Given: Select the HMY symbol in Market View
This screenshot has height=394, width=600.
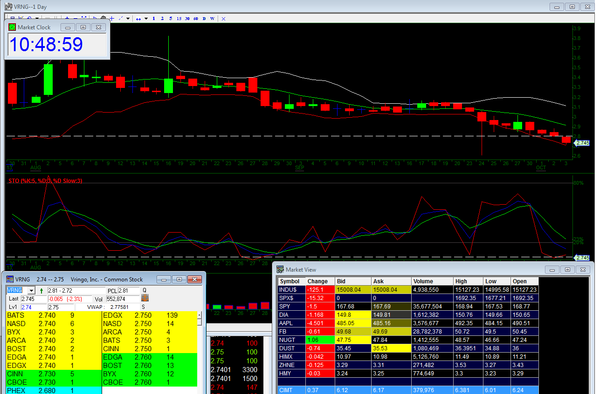Looking at the screenshot, I should pos(292,373).
